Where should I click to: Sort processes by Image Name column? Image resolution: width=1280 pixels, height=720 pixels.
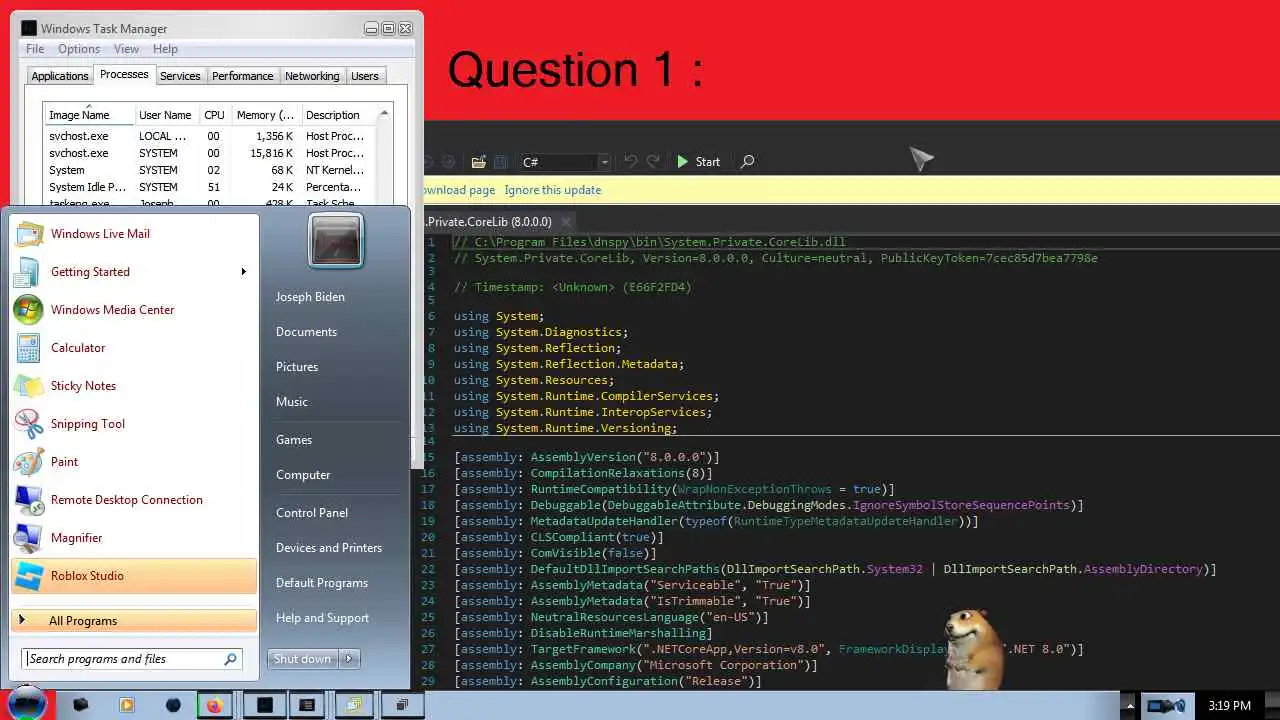pyautogui.click(x=88, y=115)
